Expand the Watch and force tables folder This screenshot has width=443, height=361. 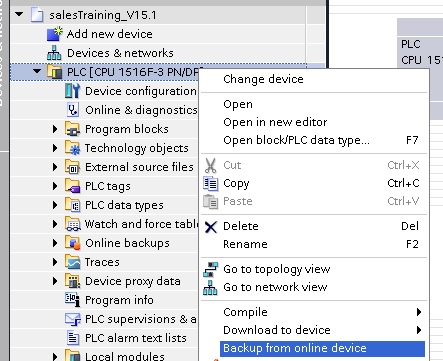point(55,224)
